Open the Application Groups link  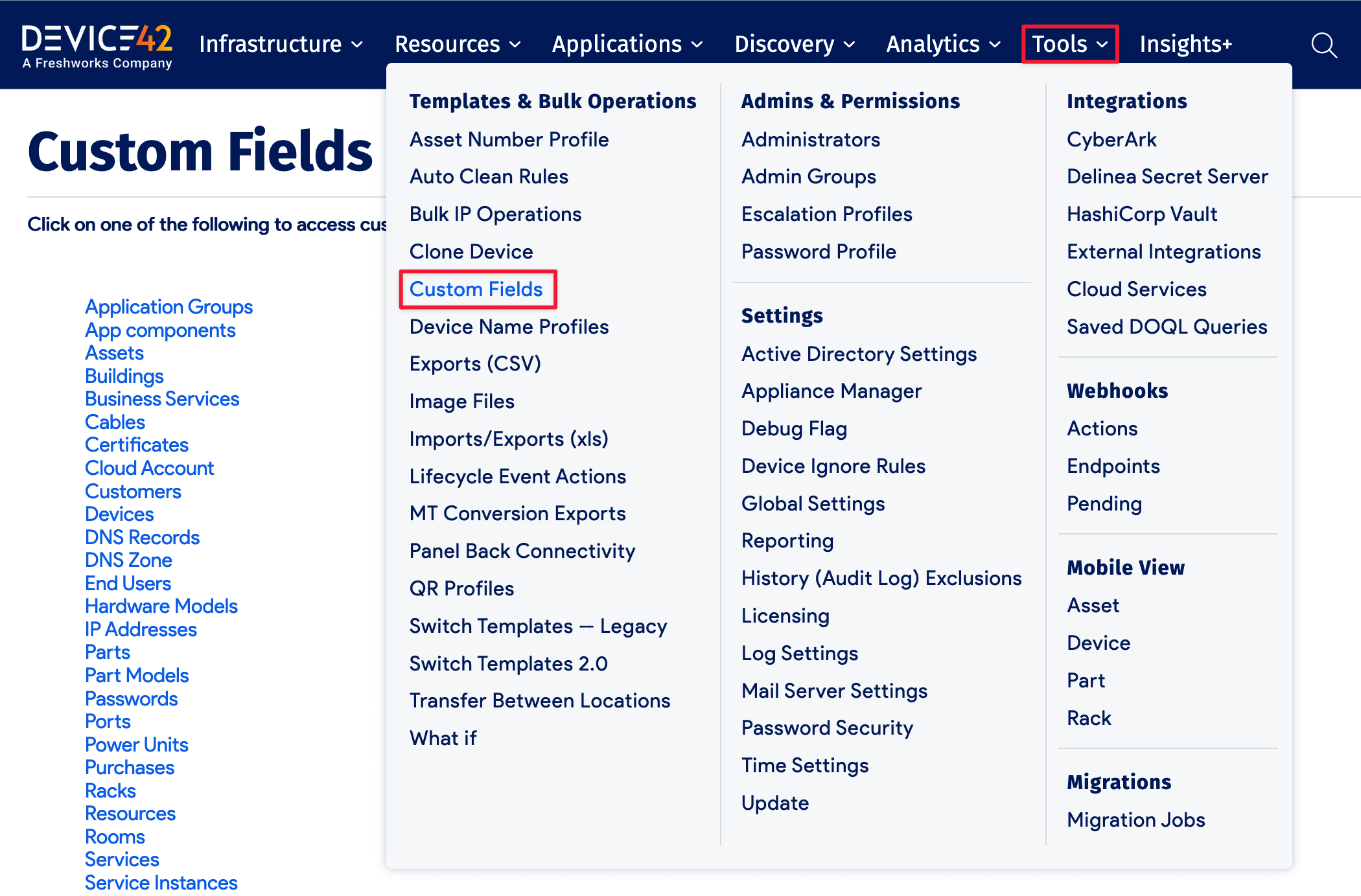(169, 306)
